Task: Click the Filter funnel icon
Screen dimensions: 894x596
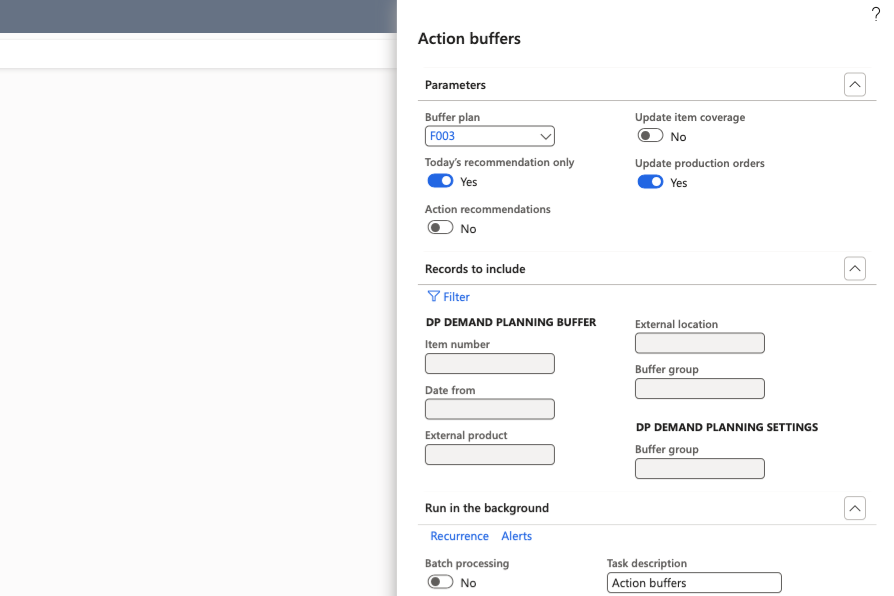Action: pyautogui.click(x=433, y=297)
